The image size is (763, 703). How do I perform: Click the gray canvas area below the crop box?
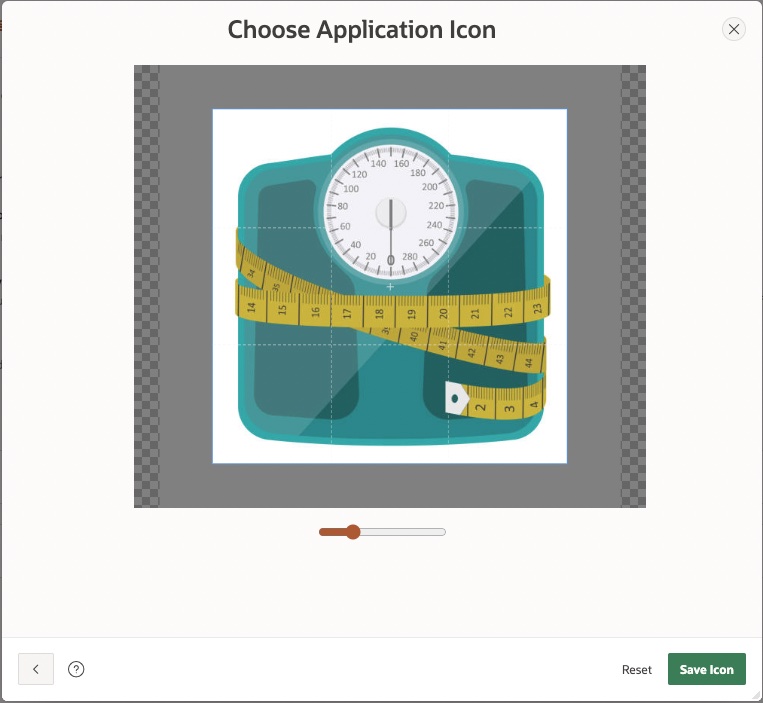[x=390, y=485]
